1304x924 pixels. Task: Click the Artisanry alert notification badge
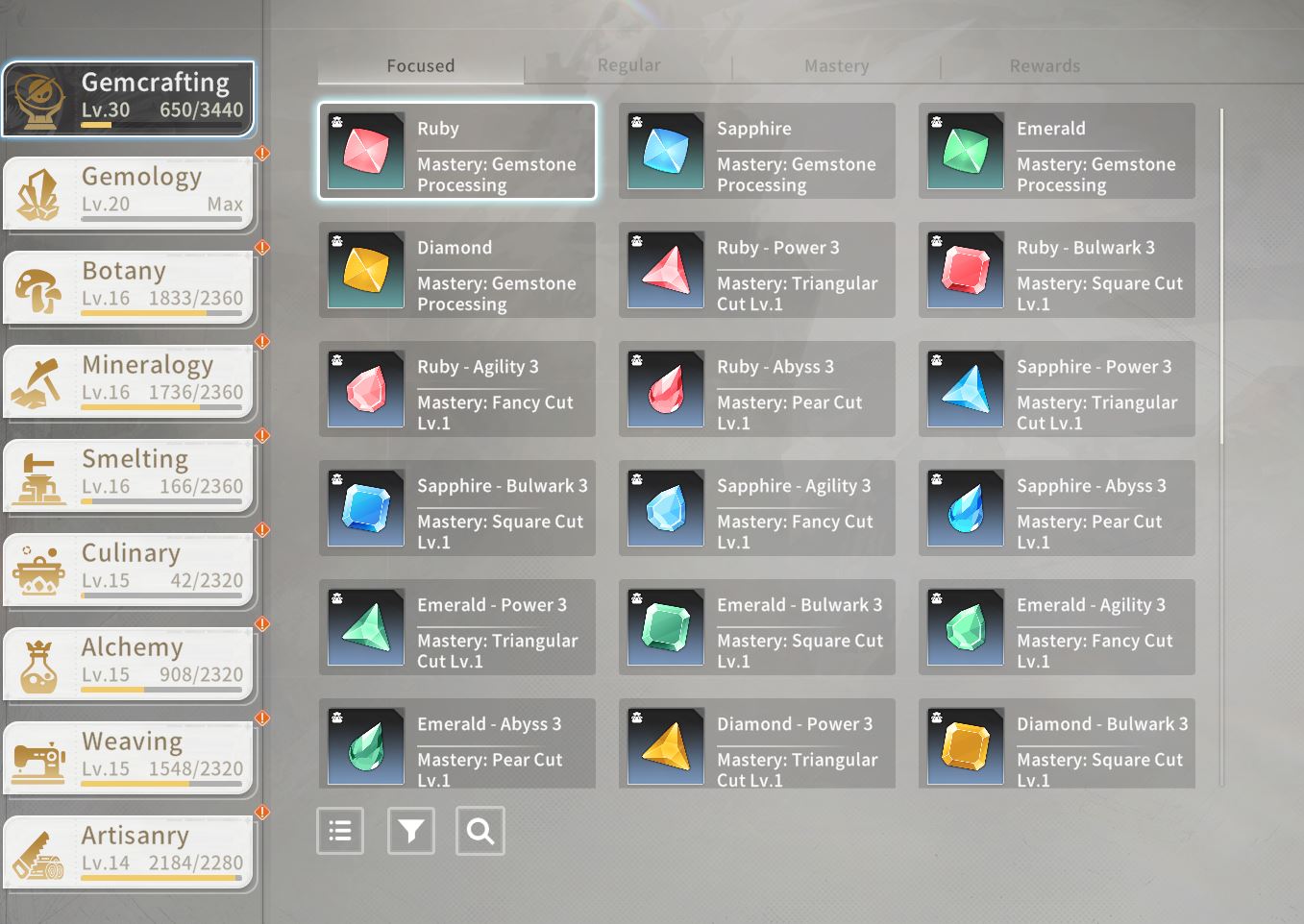[261, 813]
